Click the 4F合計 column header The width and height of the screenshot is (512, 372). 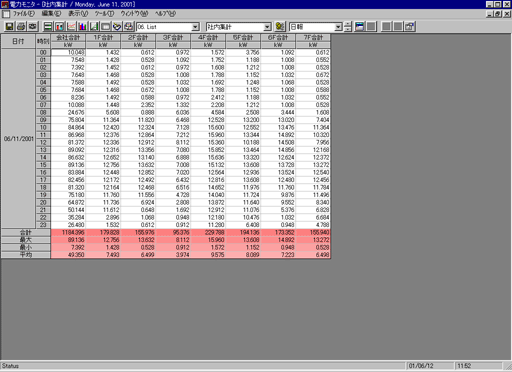(208, 37)
